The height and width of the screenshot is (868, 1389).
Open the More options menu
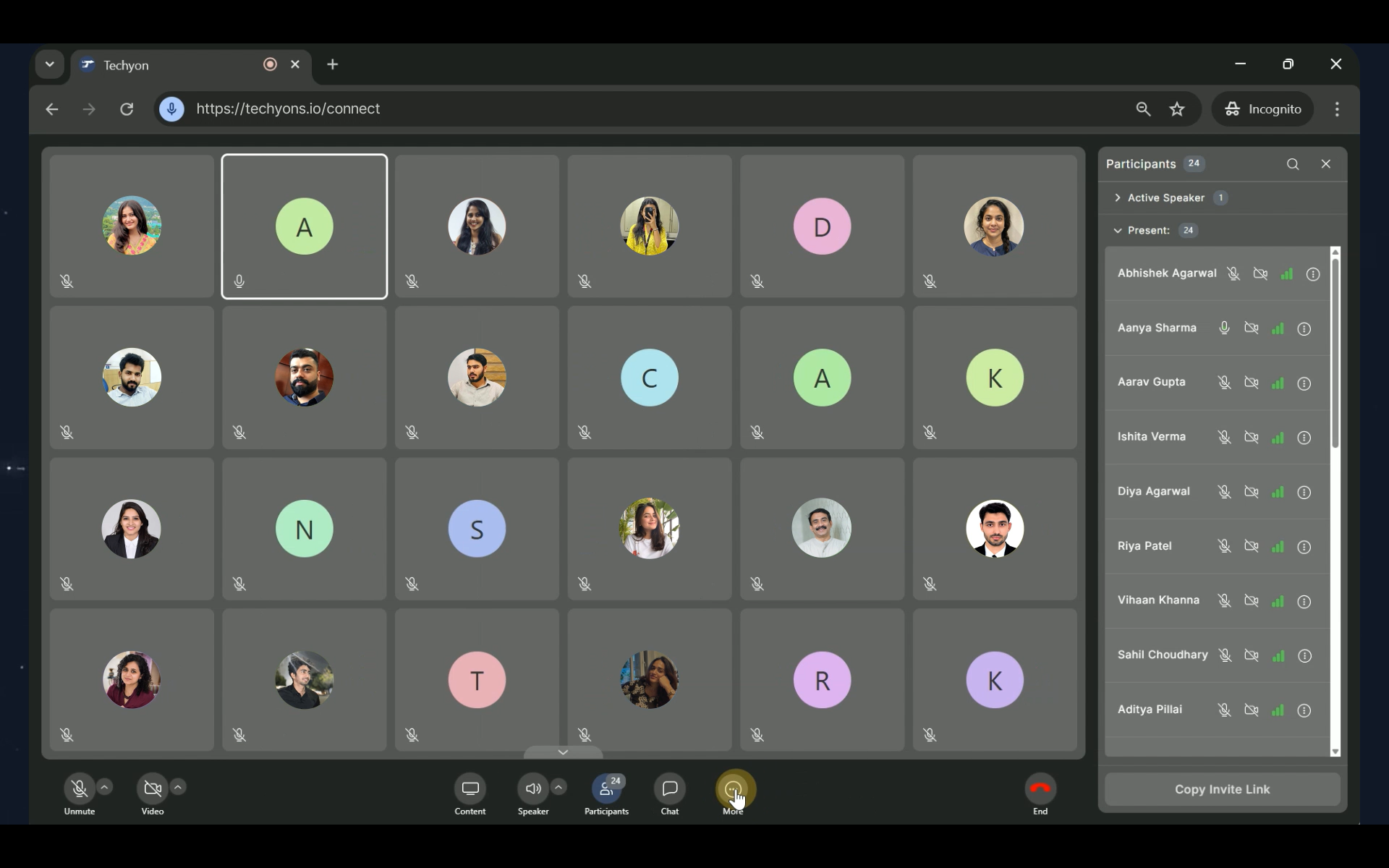[734, 788]
